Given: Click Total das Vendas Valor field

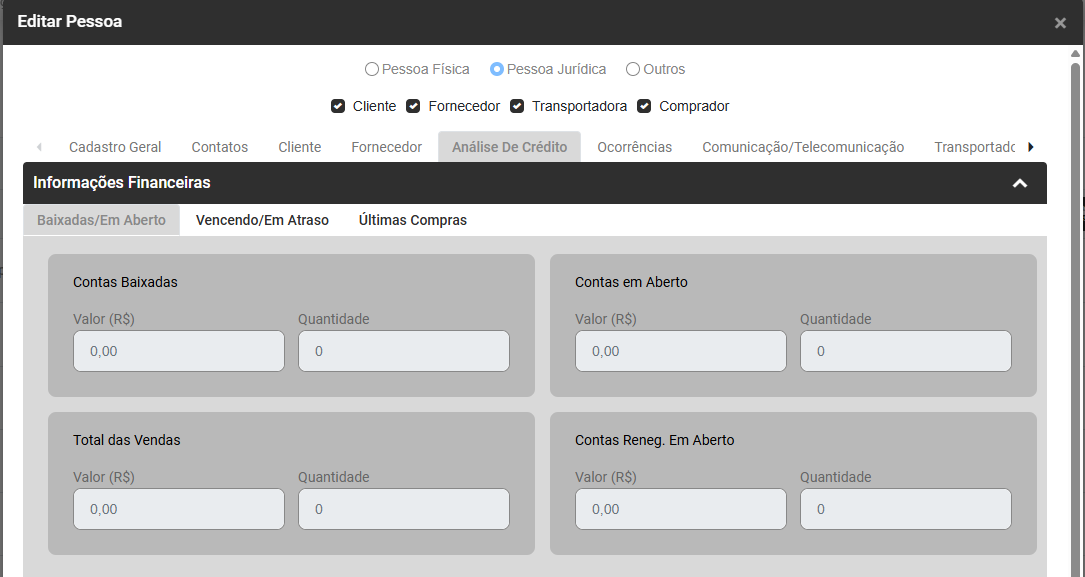Looking at the screenshot, I should 179,509.
